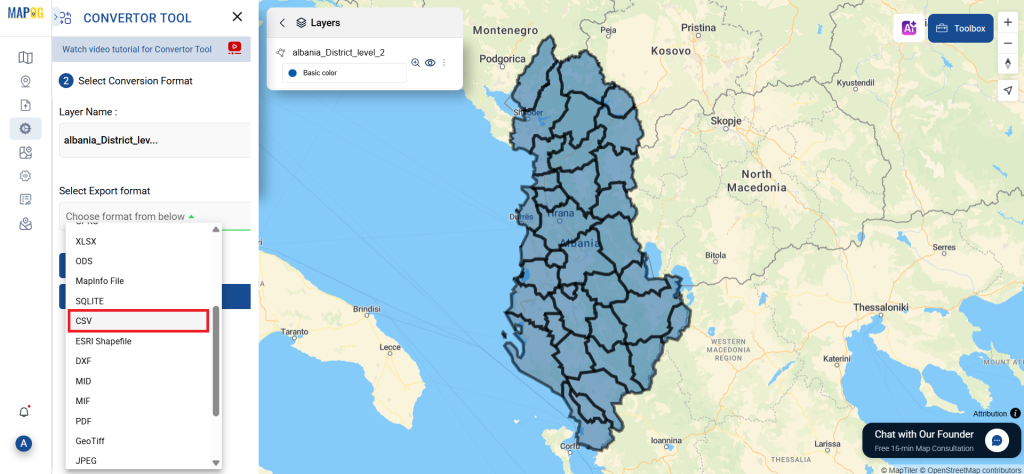Image resolution: width=1024 pixels, height=474 pixels.
Task: Choose ESRI Shapefile export format
Action: pos(104,341)
